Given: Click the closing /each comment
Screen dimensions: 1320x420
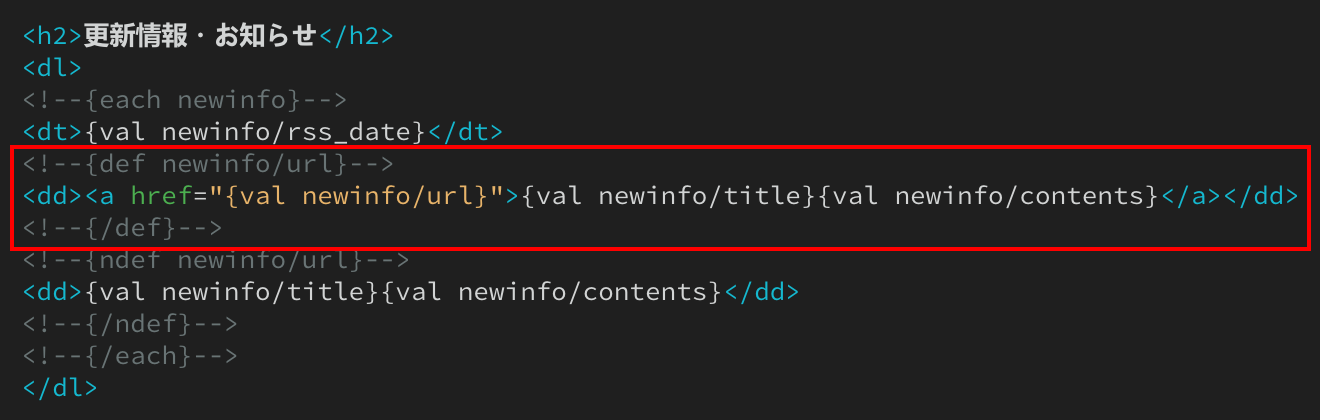Looking at the screenshot, I should coord(130,356).
